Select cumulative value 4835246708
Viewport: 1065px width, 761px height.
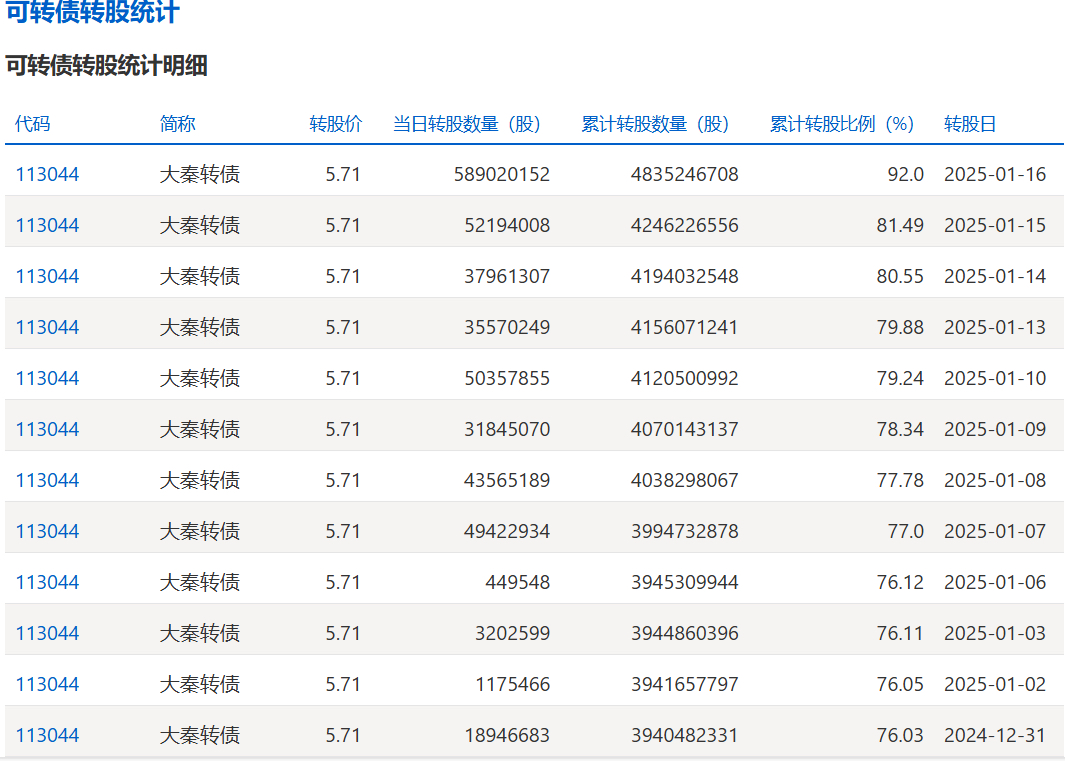tap(685, 175)
